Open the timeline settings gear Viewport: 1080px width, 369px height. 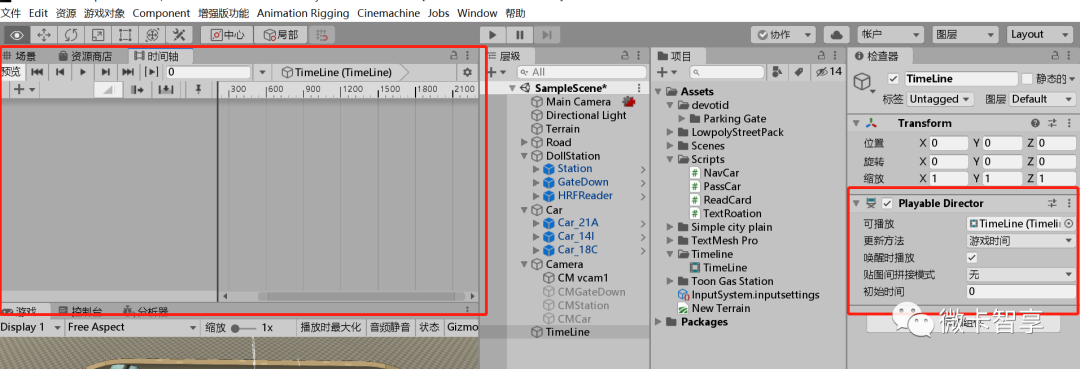(468, 72)
